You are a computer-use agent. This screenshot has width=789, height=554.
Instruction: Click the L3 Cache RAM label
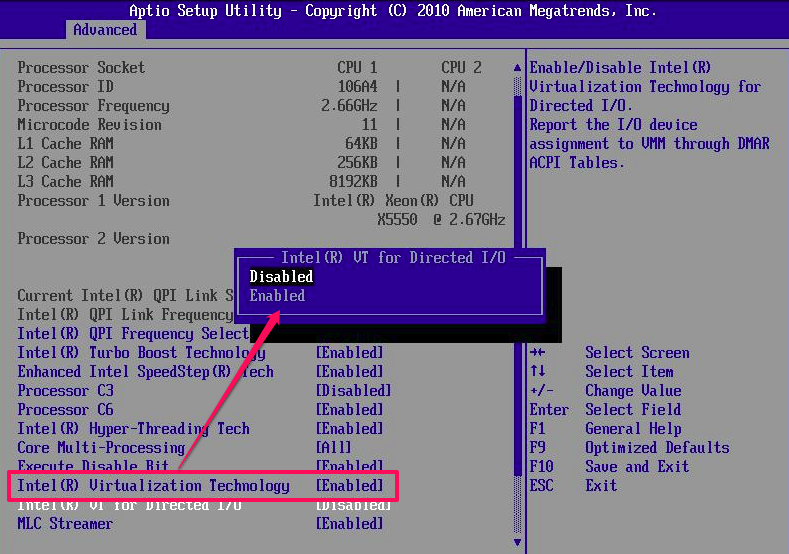(65, 182)
